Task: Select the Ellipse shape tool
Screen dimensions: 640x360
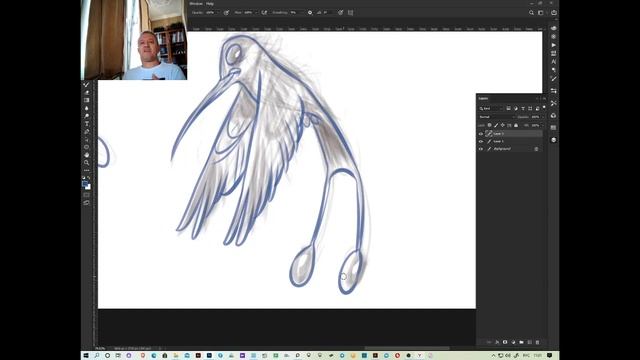Action: coord(87,147)
